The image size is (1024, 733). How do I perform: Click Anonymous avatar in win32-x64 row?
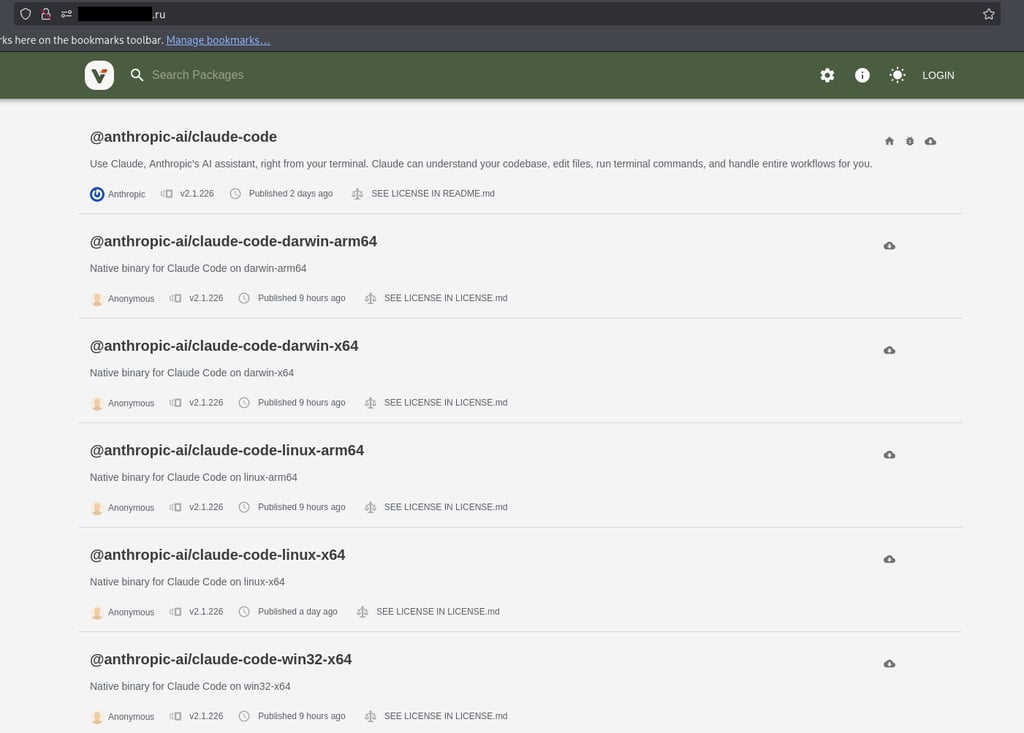point(97,717)
